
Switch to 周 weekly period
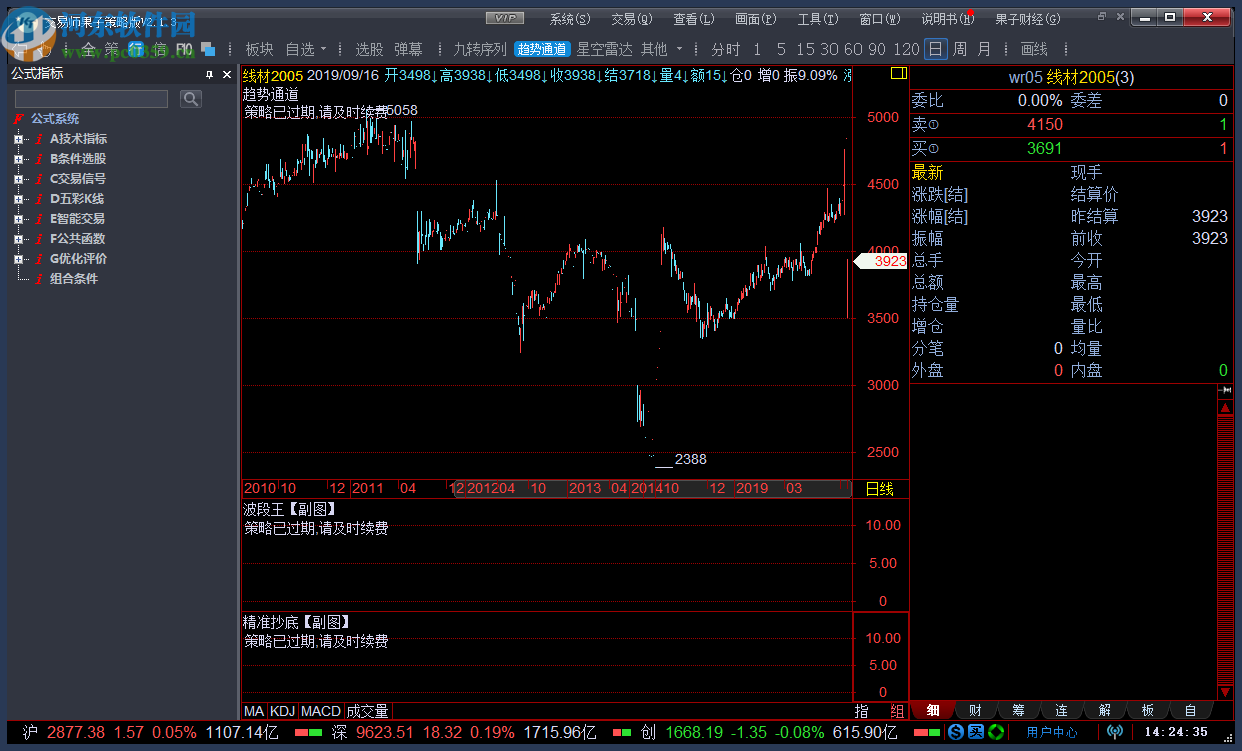pyautogui.click(x=960, y=49)
